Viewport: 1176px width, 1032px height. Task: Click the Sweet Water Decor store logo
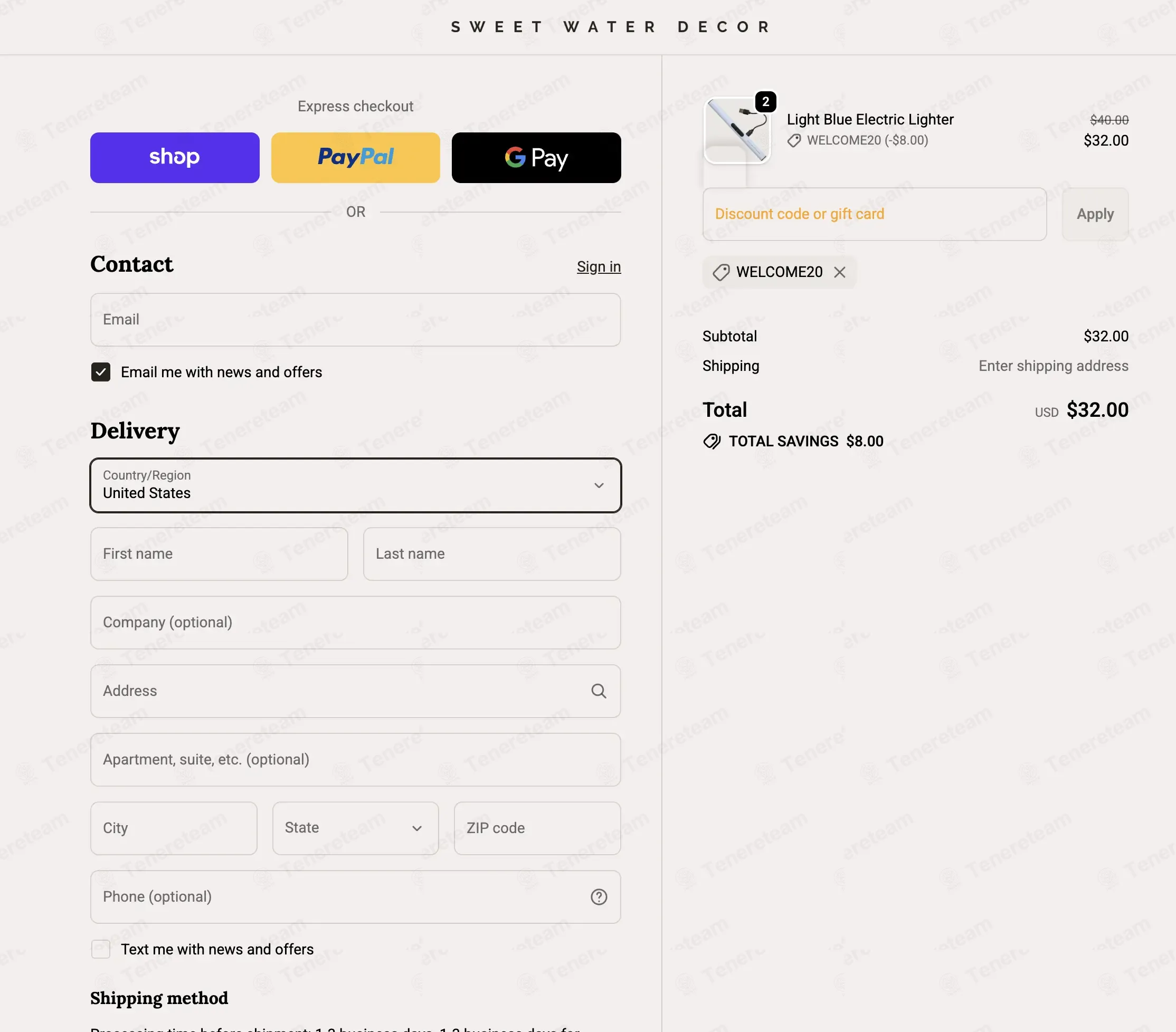point(611,27)
